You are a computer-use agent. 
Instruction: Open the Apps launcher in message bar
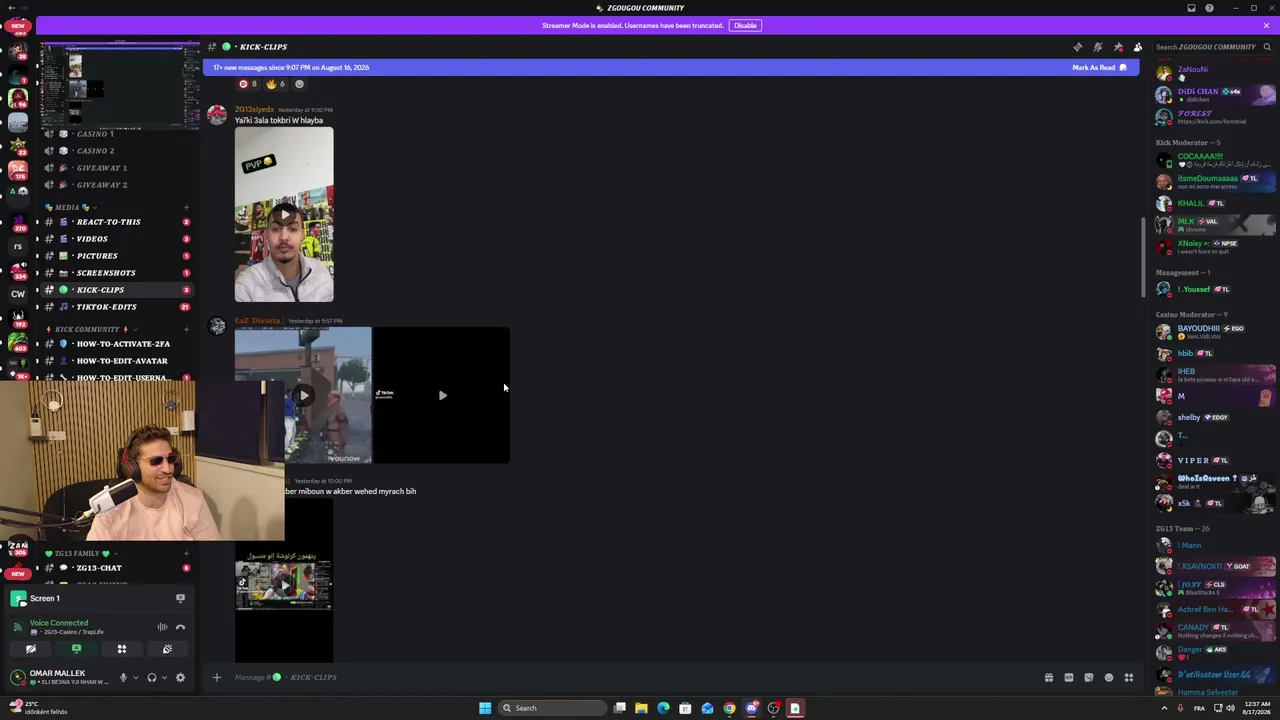pos(1129,678)
